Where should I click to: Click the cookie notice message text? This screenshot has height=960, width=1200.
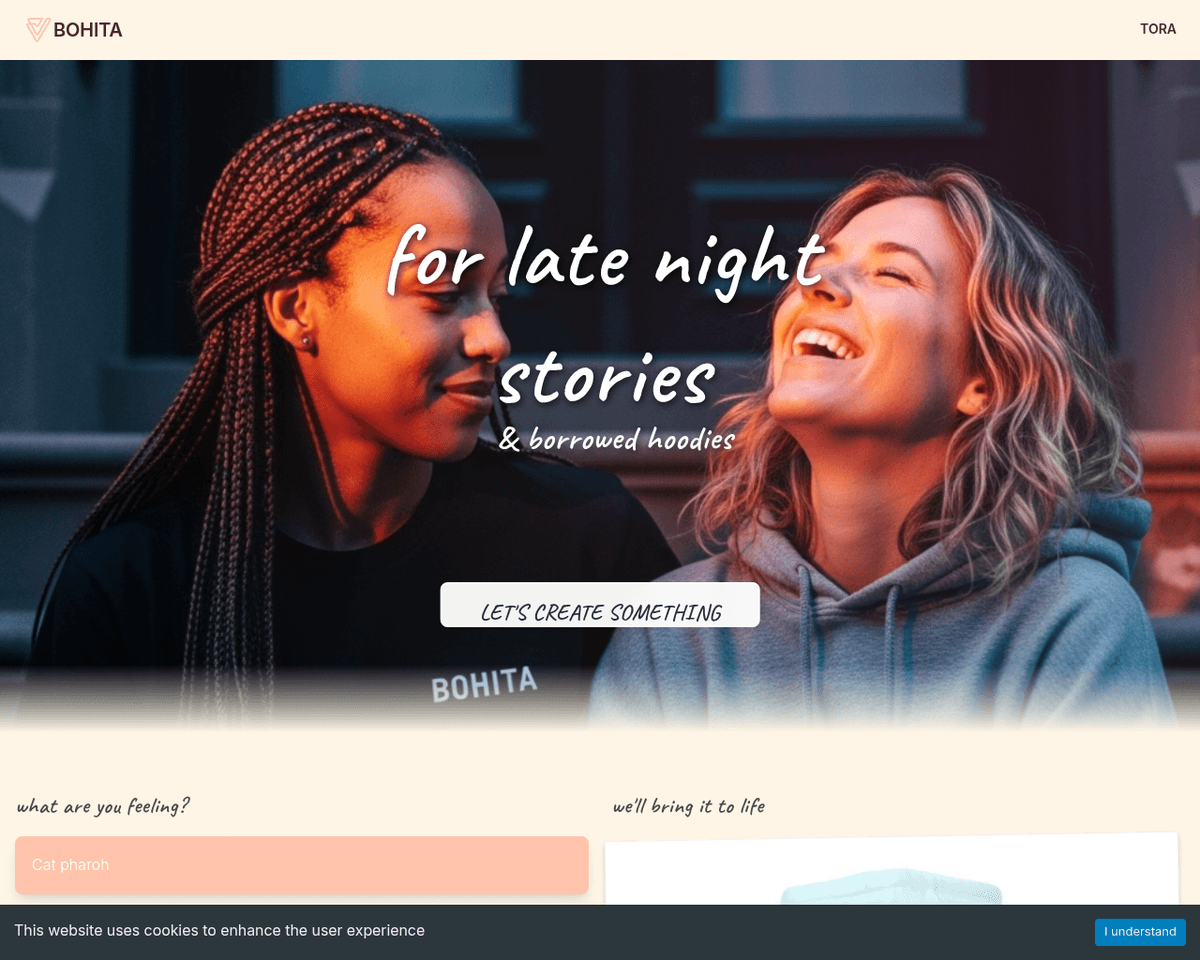pyautogui.click(x=219, y=931)
